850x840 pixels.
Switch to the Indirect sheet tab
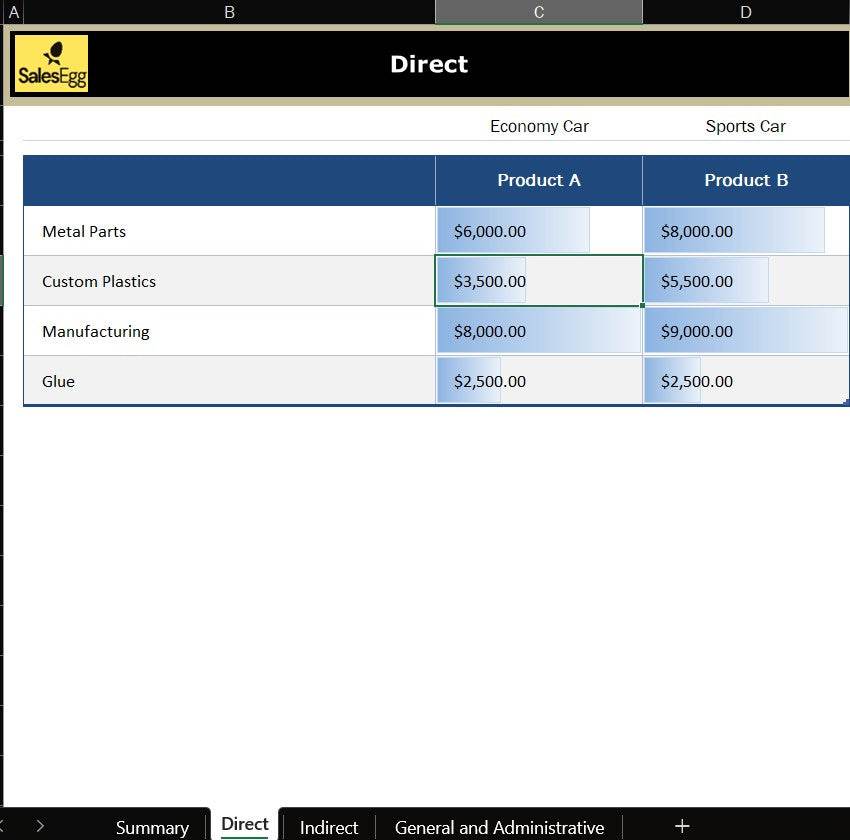point(328,827)
